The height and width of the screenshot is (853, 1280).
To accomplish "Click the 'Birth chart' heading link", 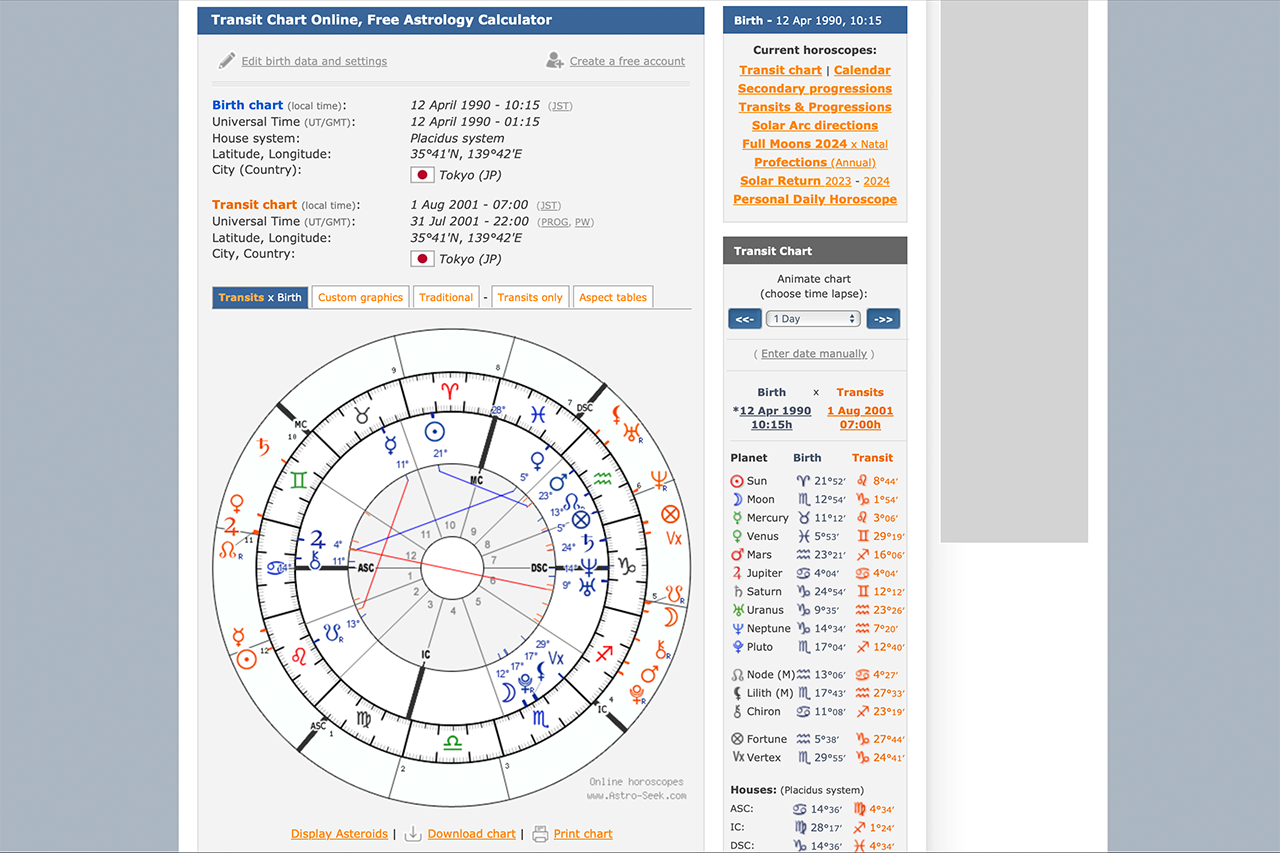I will coord(248,105).
